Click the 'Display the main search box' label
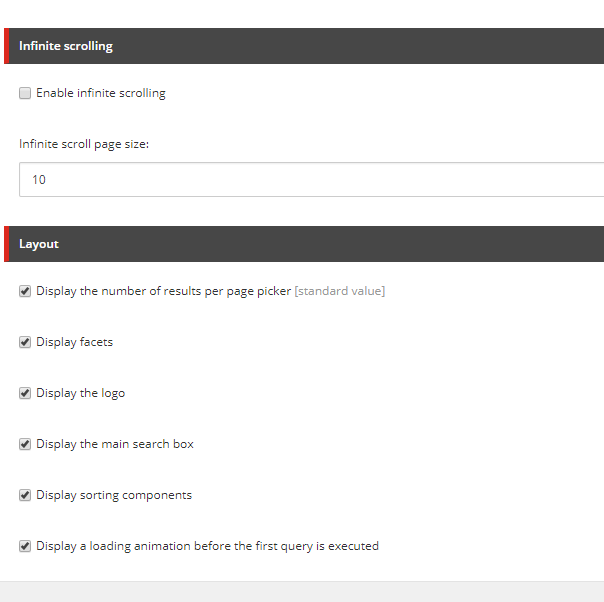 click(x=115, y=445)
